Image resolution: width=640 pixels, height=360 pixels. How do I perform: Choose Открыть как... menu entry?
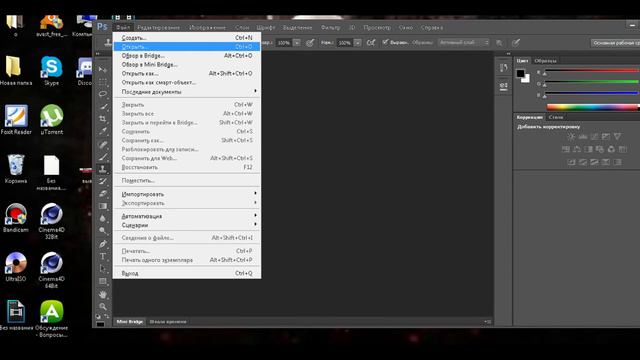tap(187, 73)
